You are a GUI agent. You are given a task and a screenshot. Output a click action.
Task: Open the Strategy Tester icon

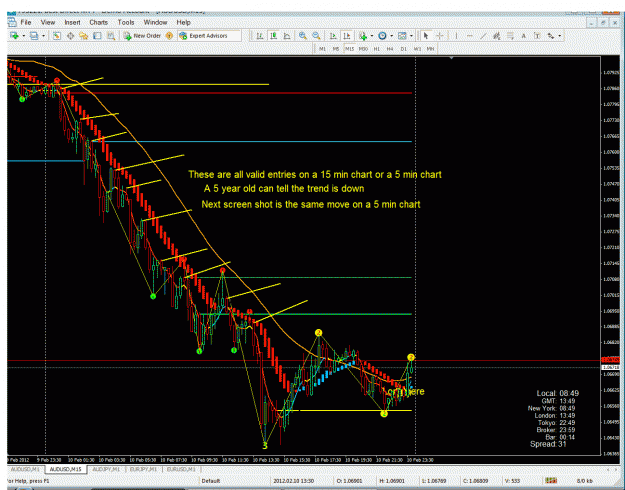pyautogui.click(x=111, y=36)
